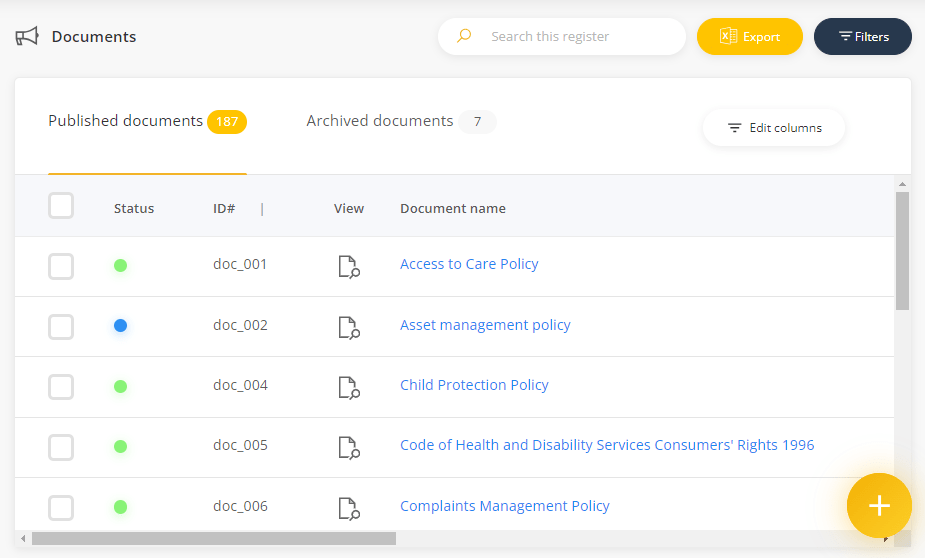Tick the checkbox for doc_001
Image resolution: width=925 pixels, height=558 pixels.
61,267
